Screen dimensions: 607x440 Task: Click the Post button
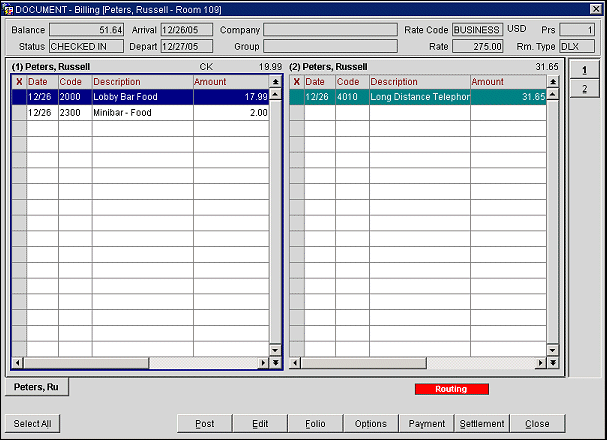[205, 423]
